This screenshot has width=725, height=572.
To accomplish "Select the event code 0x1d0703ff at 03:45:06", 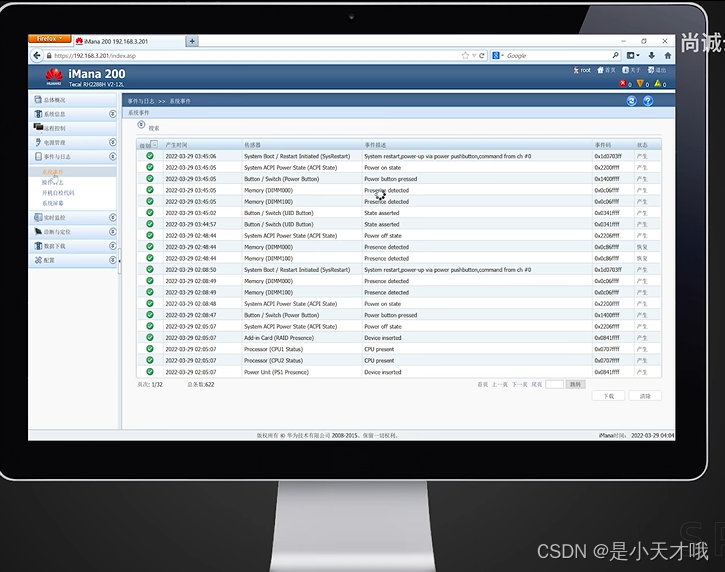I will coord(608,156).
